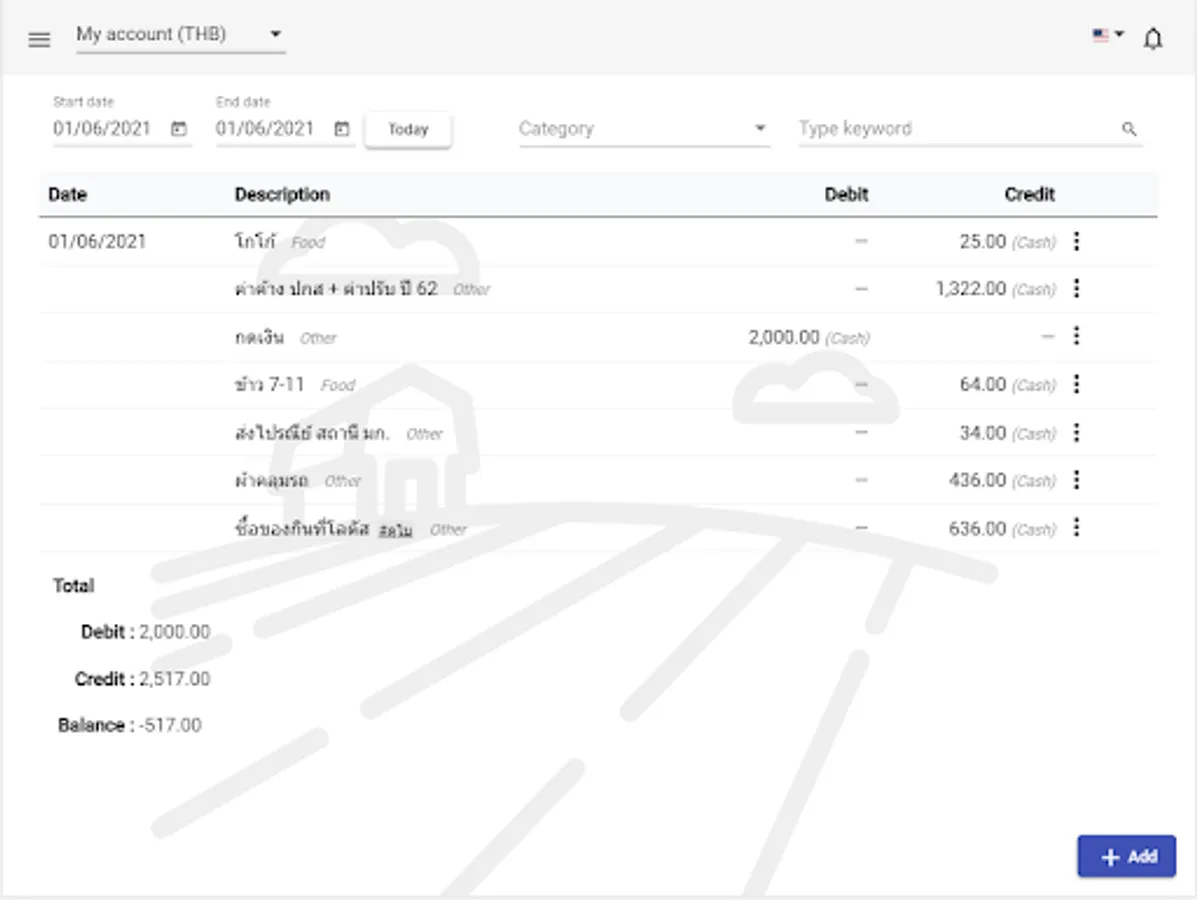Screen dimensions: 1197x900
Task: Click the credit amount 1,322.00
Action: 971,289
